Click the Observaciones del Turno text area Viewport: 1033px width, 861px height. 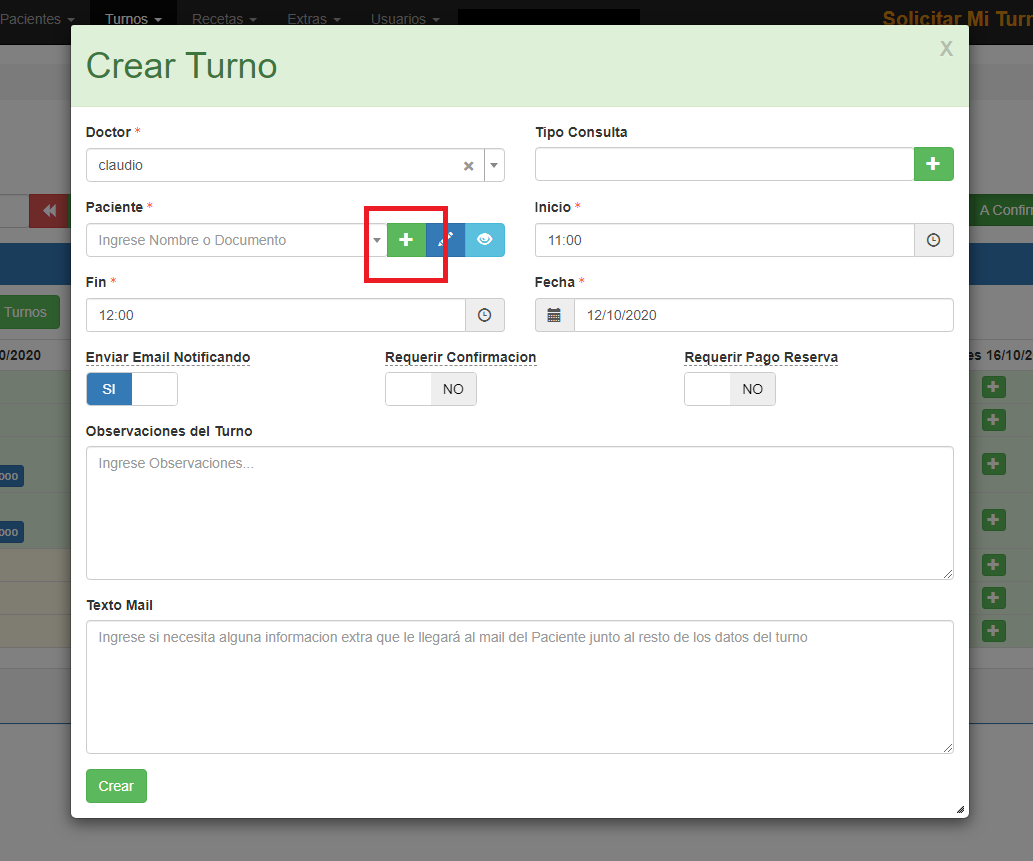tap(519, 512)
